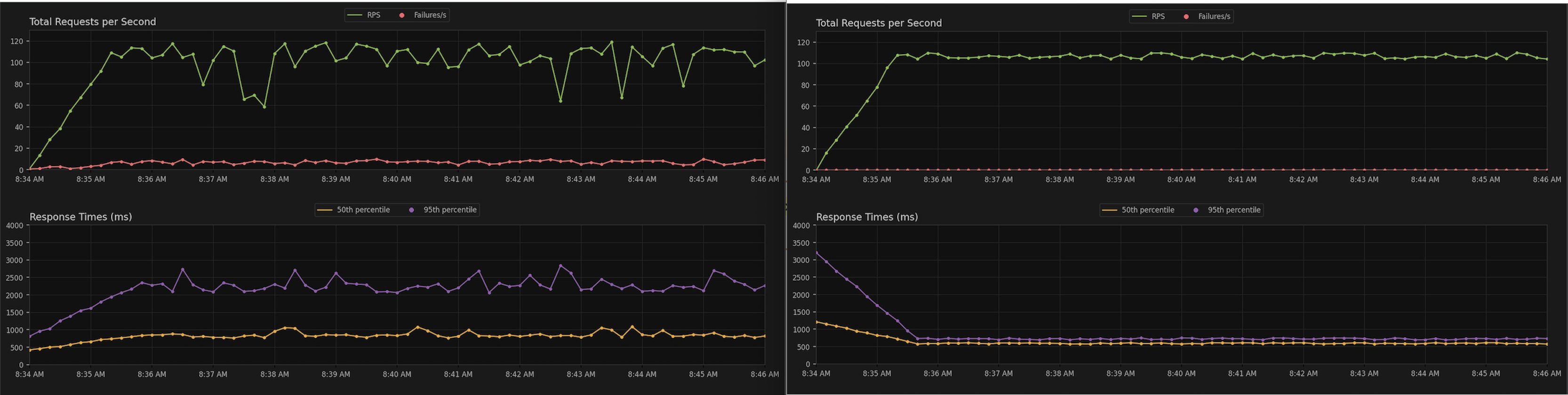
Task: Hide 50th percentile line in right response chart
Action: 1138,210
